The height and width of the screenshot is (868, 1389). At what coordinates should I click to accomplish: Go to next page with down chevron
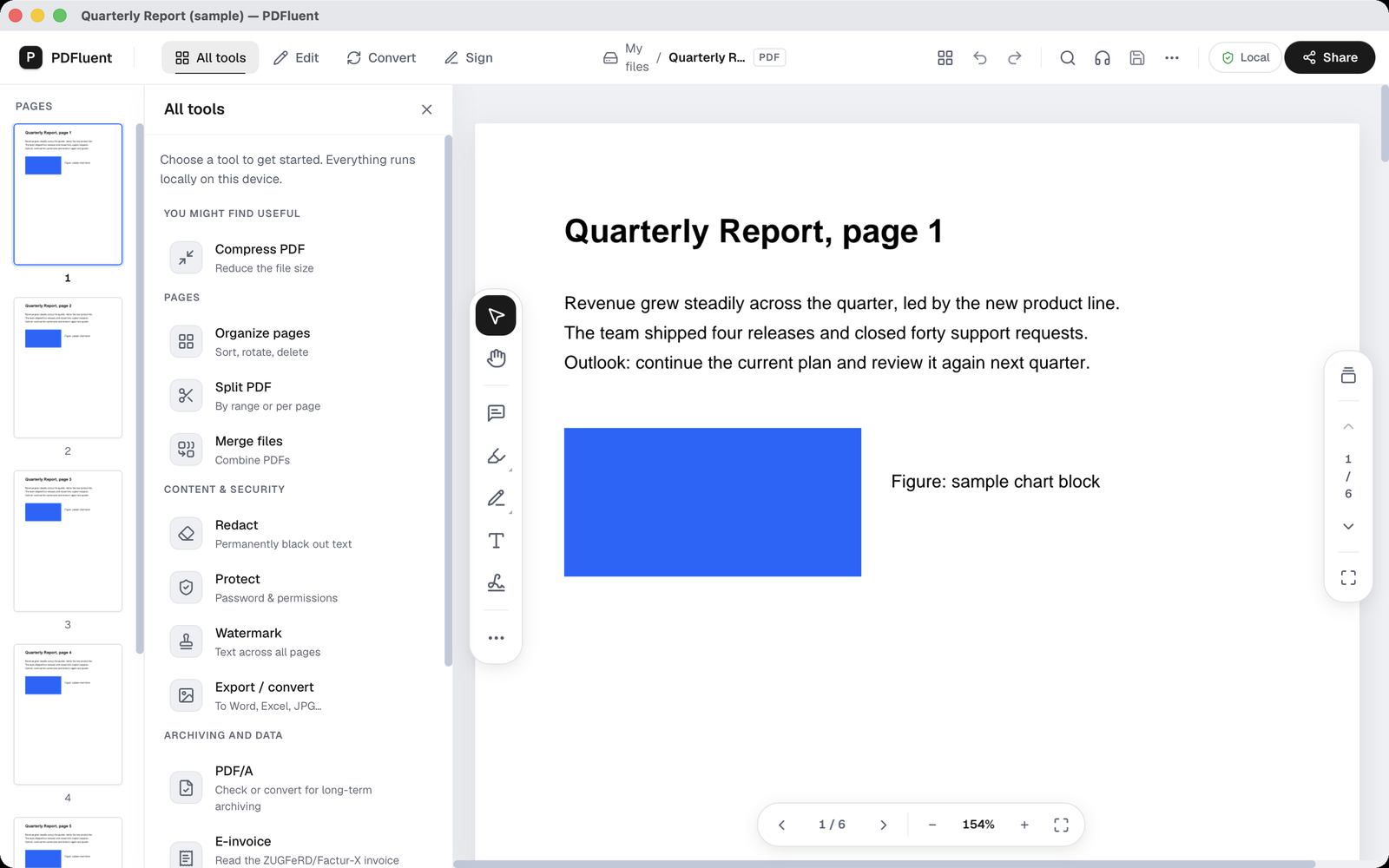click(1348, 526)
